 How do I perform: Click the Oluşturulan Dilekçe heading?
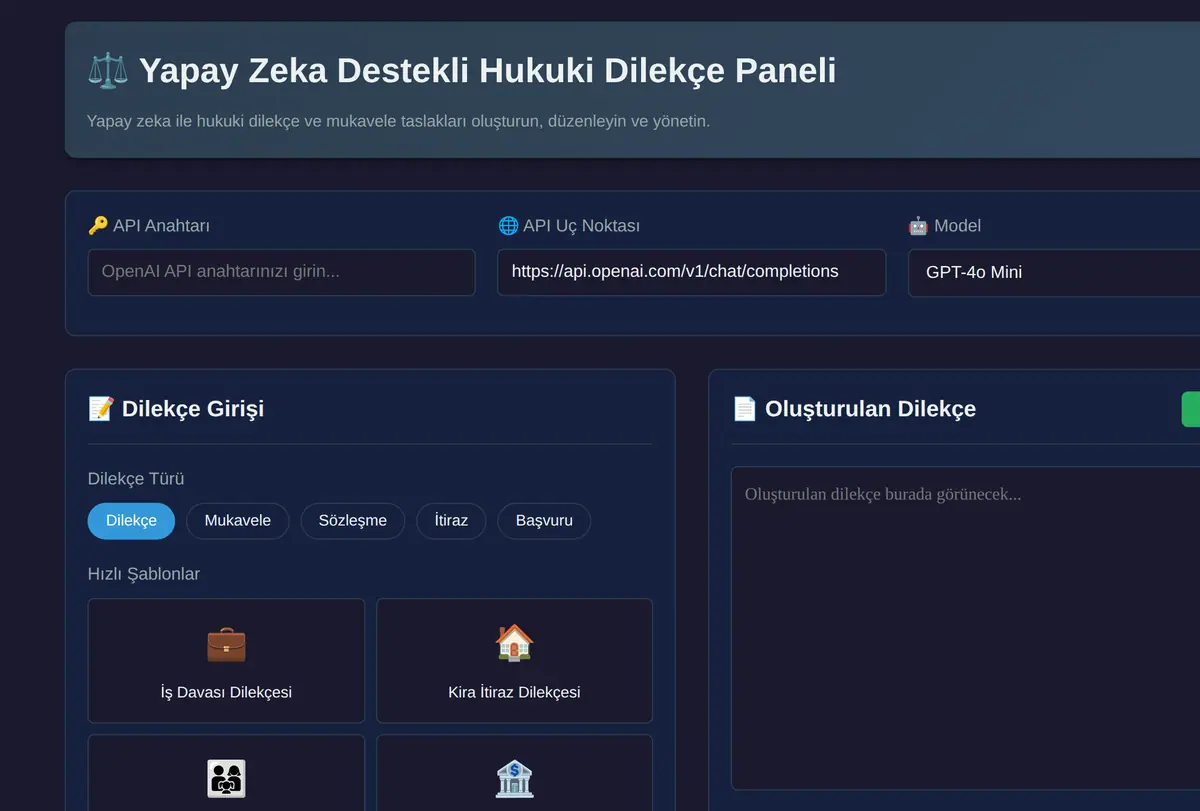click(870, 408)
